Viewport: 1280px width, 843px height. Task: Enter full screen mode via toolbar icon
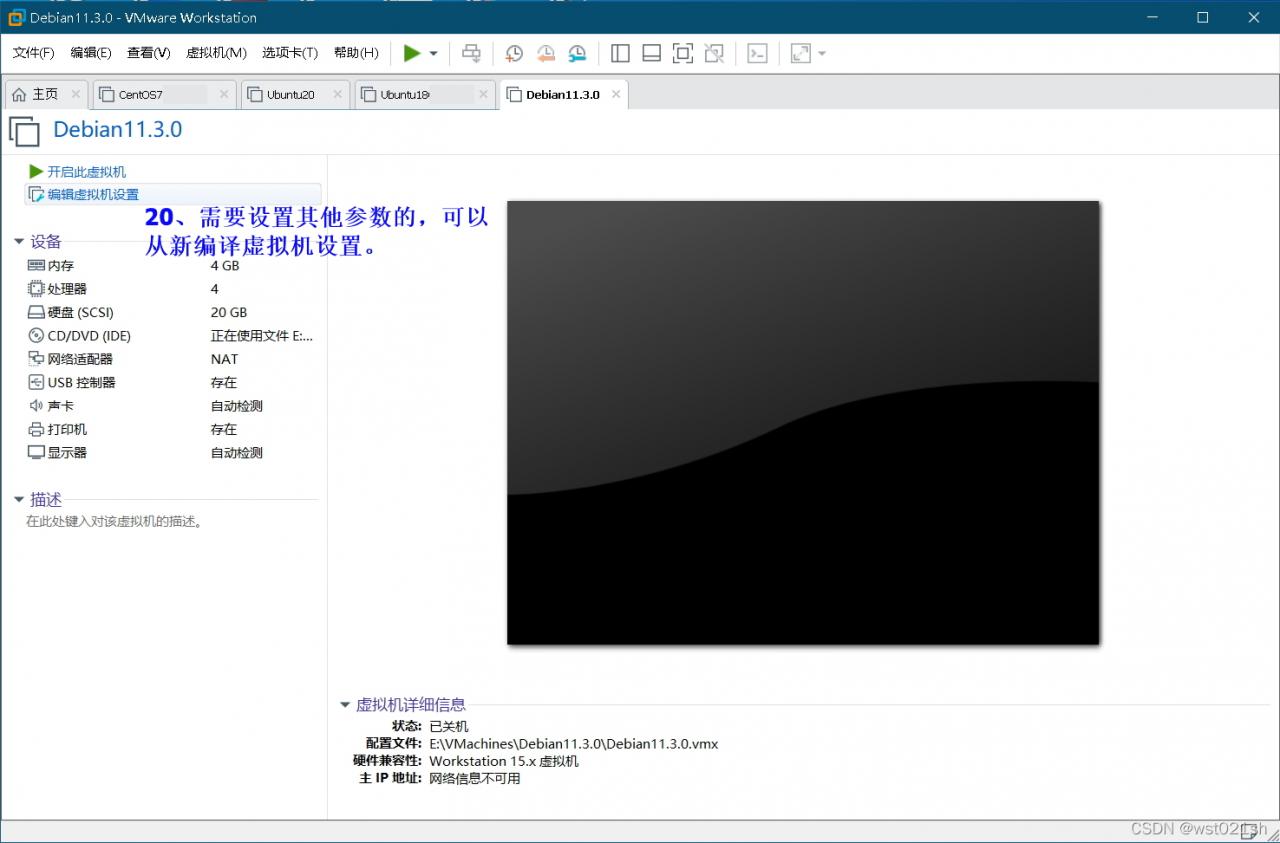682,53
